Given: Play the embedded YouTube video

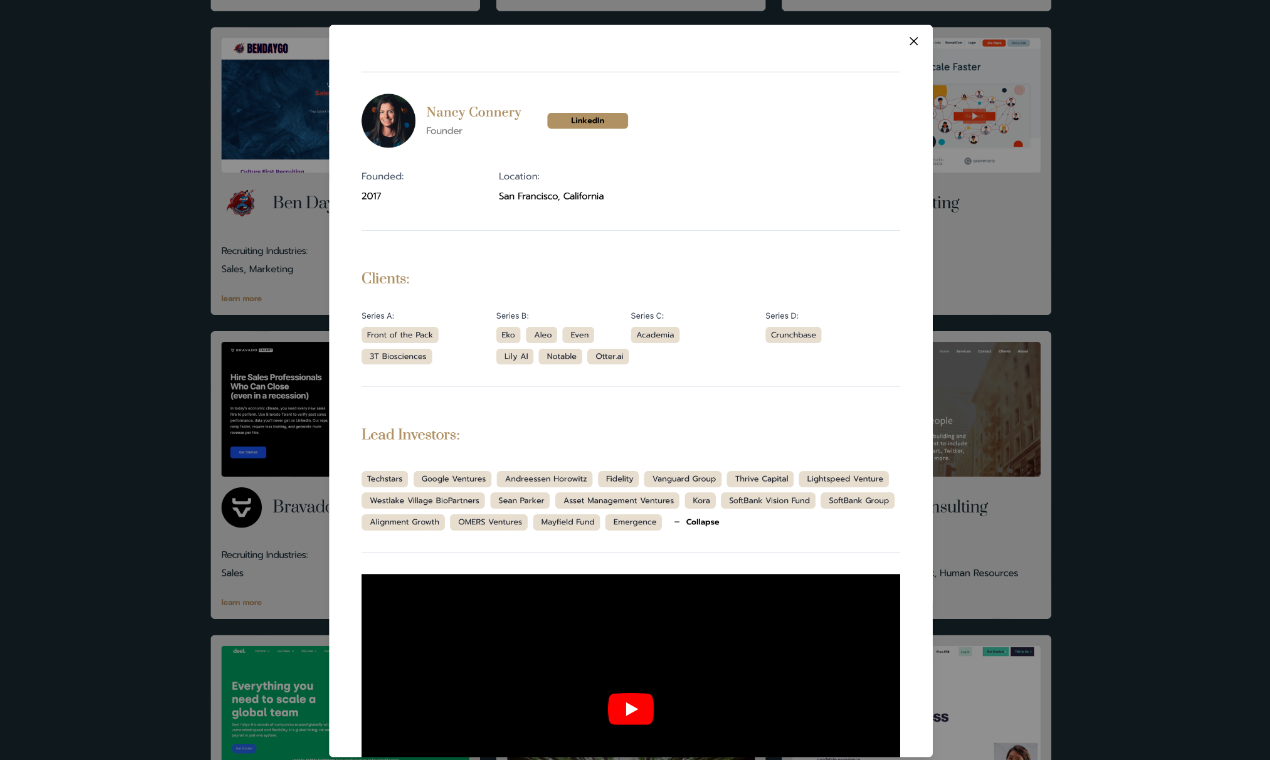Looking at the screenshot, I should 631,709.
